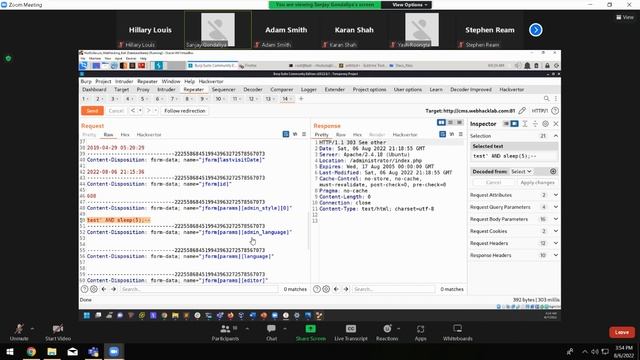
Task: Open Inspector settings gear
Action: [x=546, y=124]
